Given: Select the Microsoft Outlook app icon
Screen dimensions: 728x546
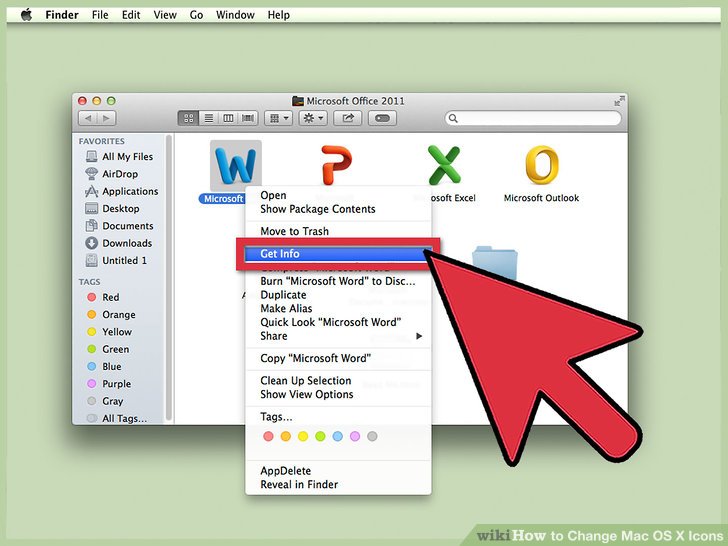Looking at the screenshot, I should 541,165.
